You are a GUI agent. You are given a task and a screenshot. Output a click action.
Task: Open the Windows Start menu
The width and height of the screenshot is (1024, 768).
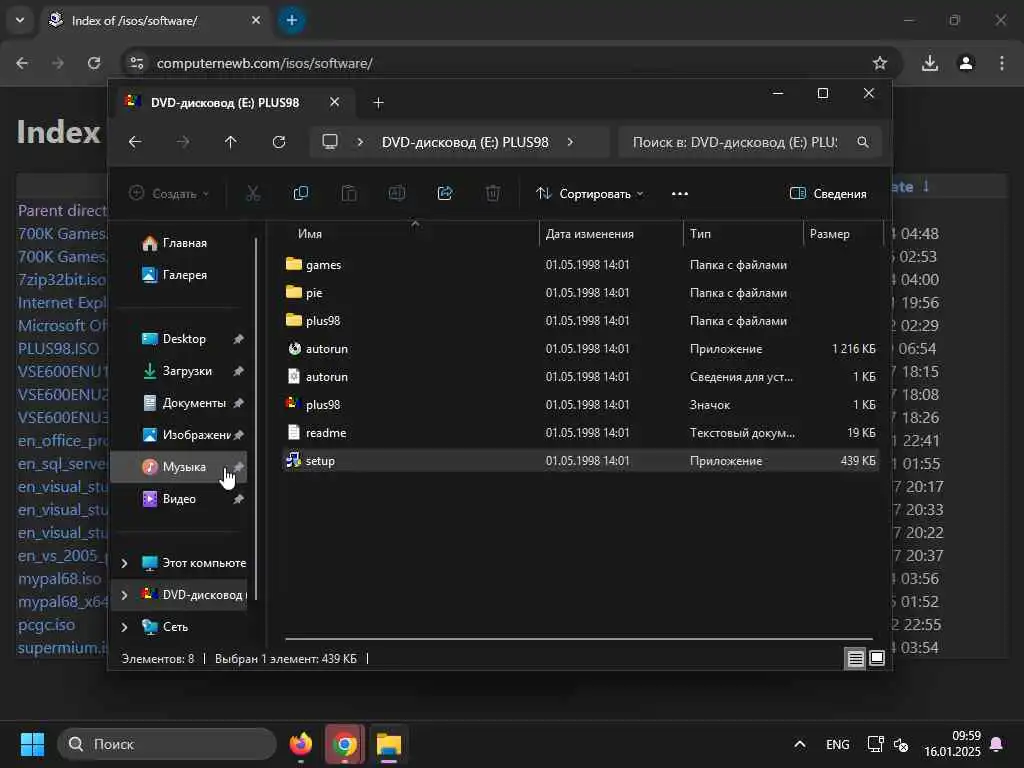(x=32, y=744)
